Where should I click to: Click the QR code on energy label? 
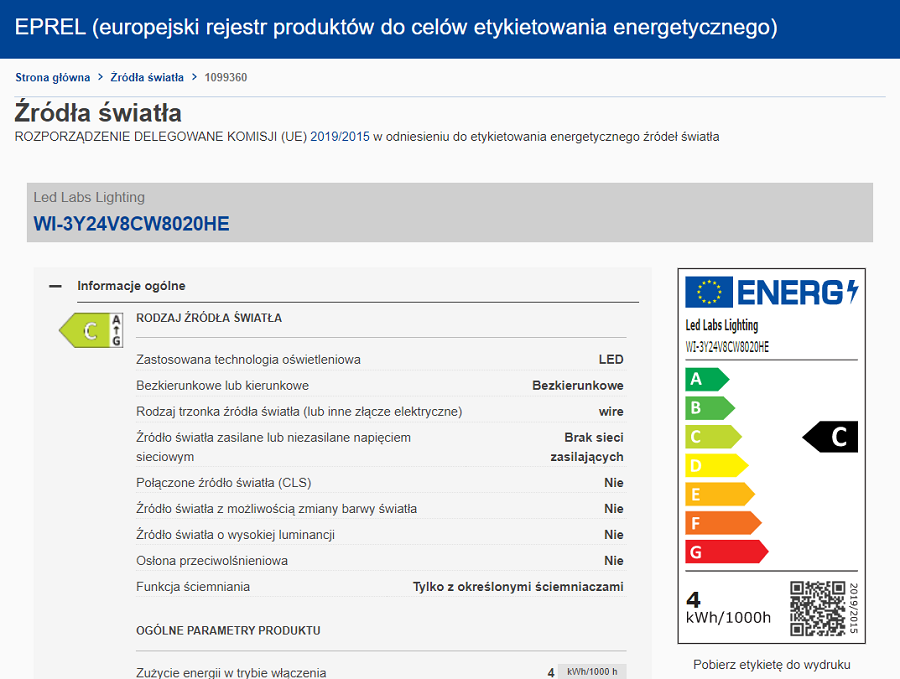tap(818, 608)
